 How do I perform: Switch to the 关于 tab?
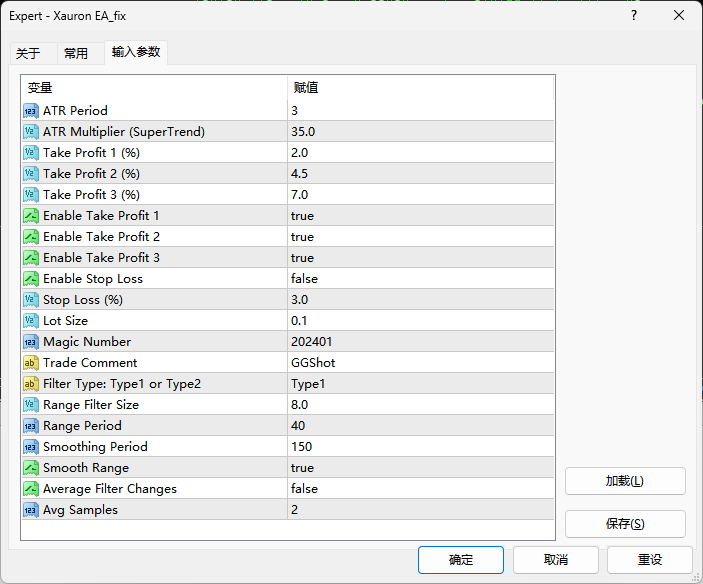(28, 53)
